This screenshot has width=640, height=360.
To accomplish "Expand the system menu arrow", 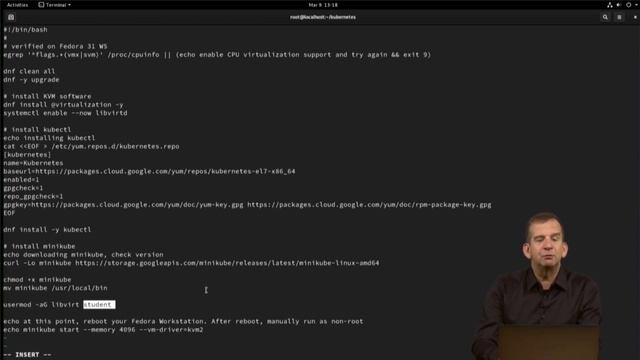I will point(636,5).
